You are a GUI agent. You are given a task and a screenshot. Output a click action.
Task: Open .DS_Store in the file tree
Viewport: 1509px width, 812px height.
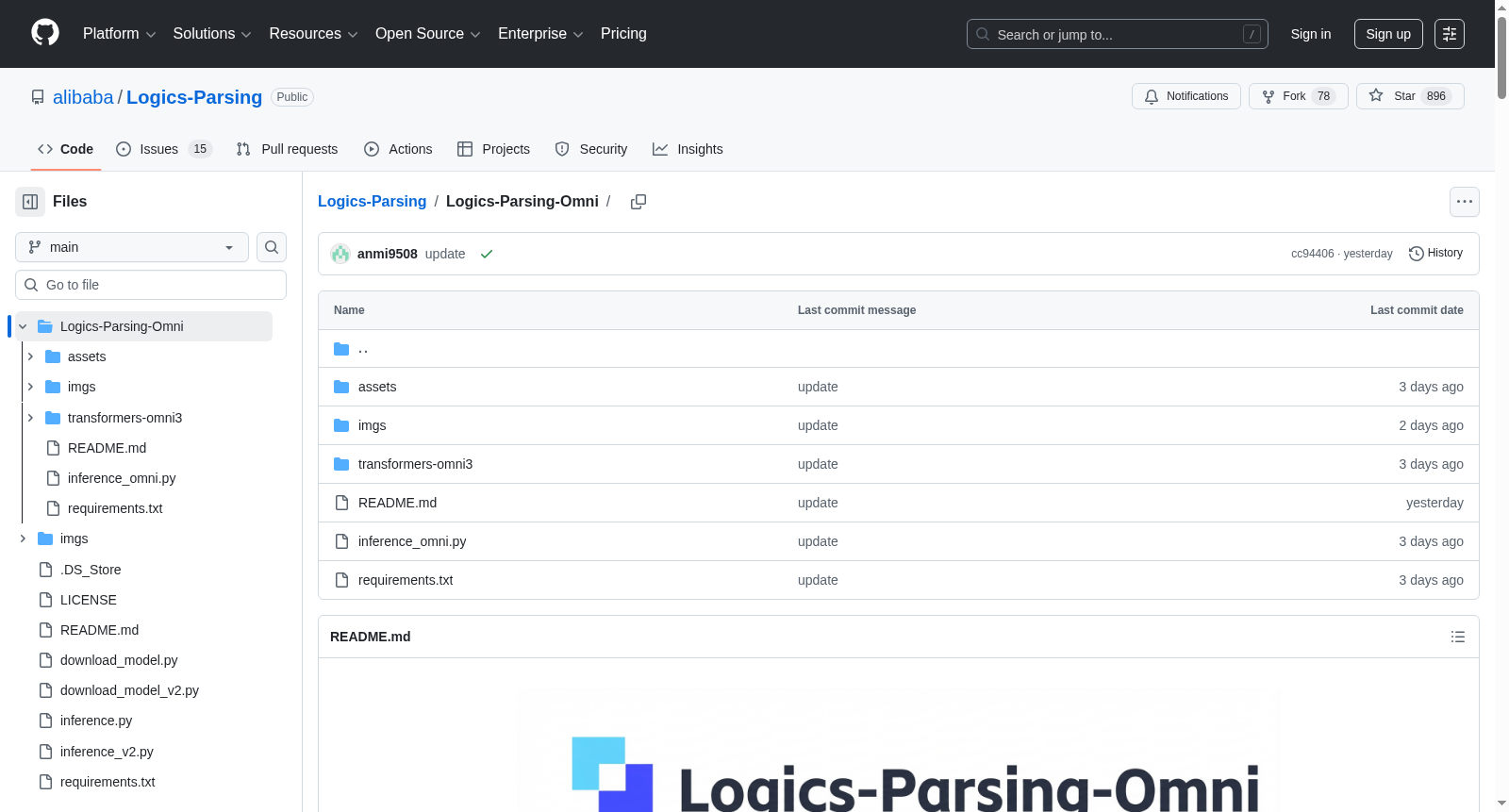[91, 570]
